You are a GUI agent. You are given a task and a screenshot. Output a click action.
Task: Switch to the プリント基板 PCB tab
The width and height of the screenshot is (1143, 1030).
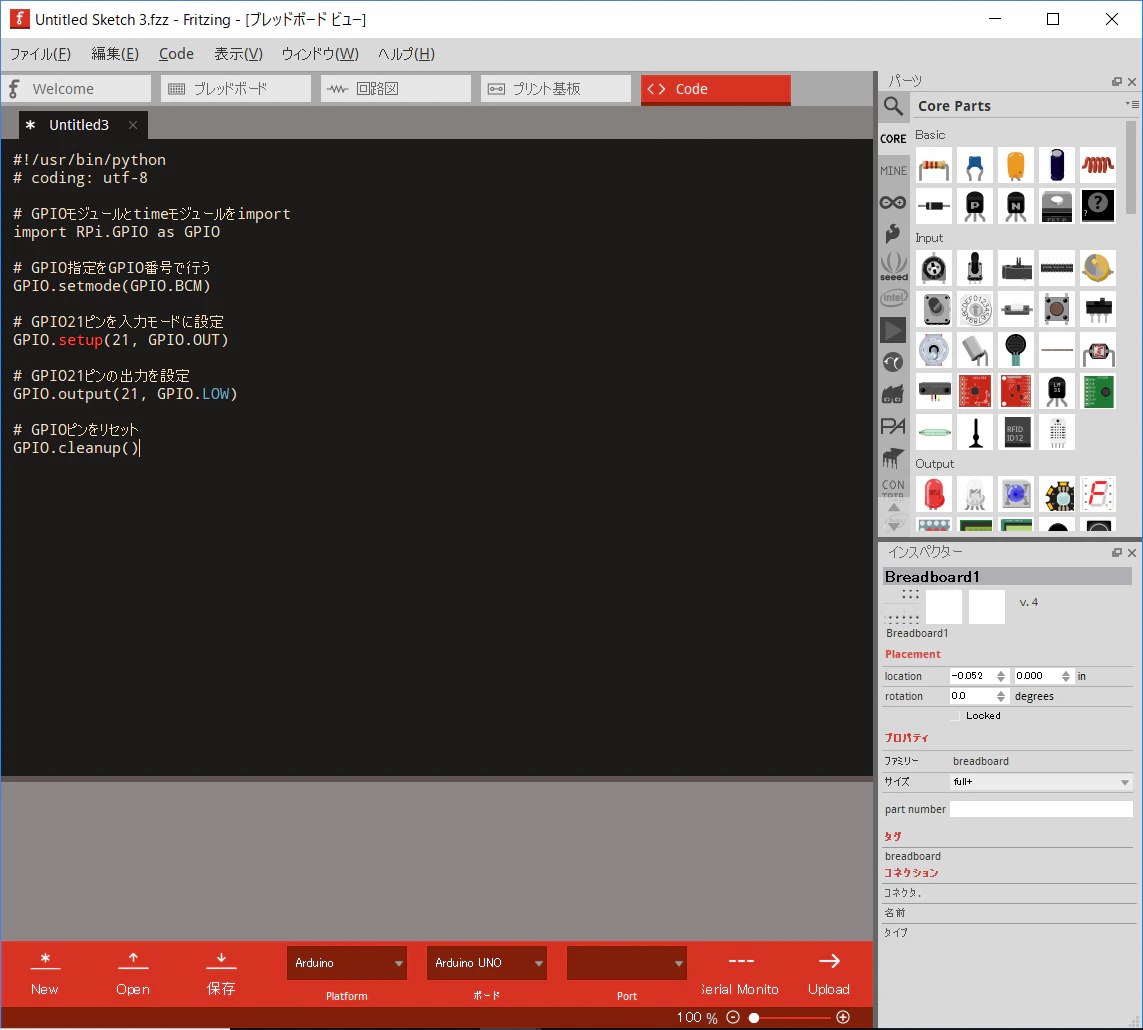point(556,89)
